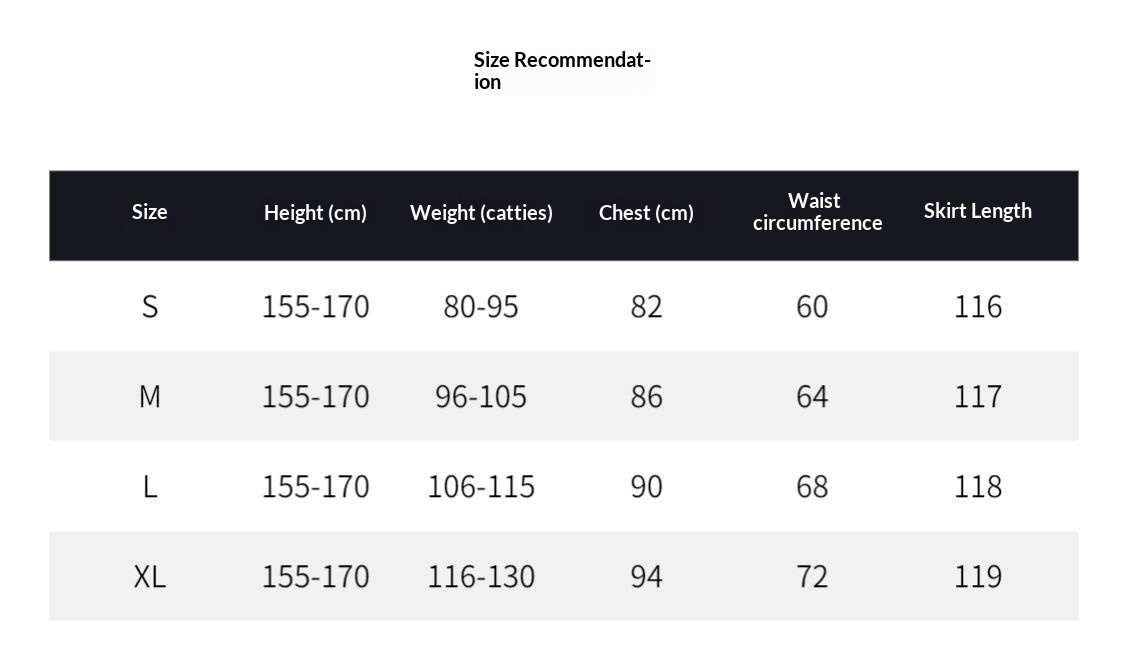Select the Chest (cm) header
1125x667 pixels.
[646, 213]
